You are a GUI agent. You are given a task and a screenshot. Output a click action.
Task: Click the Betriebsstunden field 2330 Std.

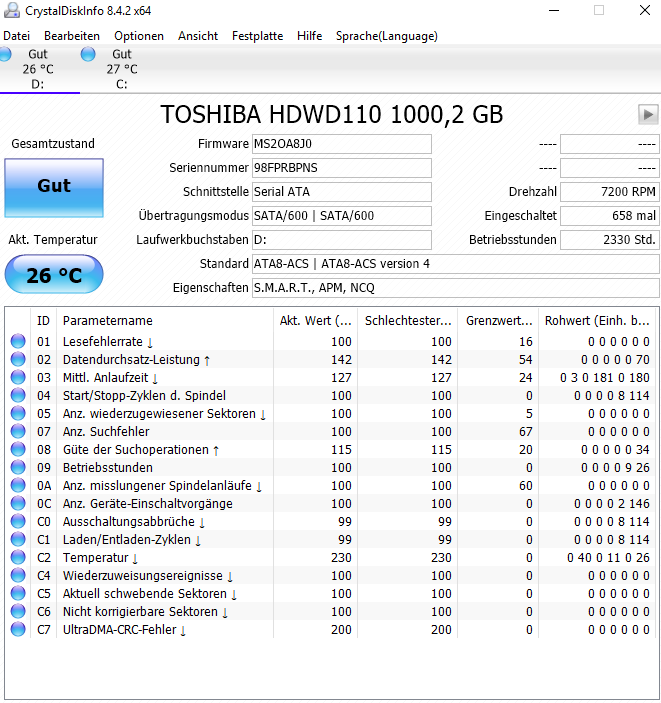point(610,240)
